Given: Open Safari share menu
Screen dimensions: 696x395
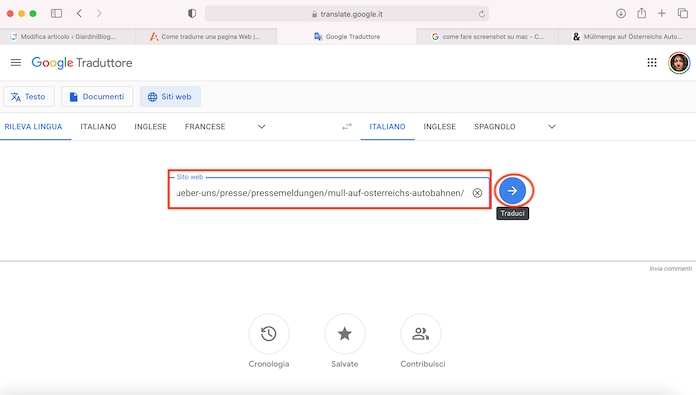Looking at the screenshot, I should click(641, 13).
